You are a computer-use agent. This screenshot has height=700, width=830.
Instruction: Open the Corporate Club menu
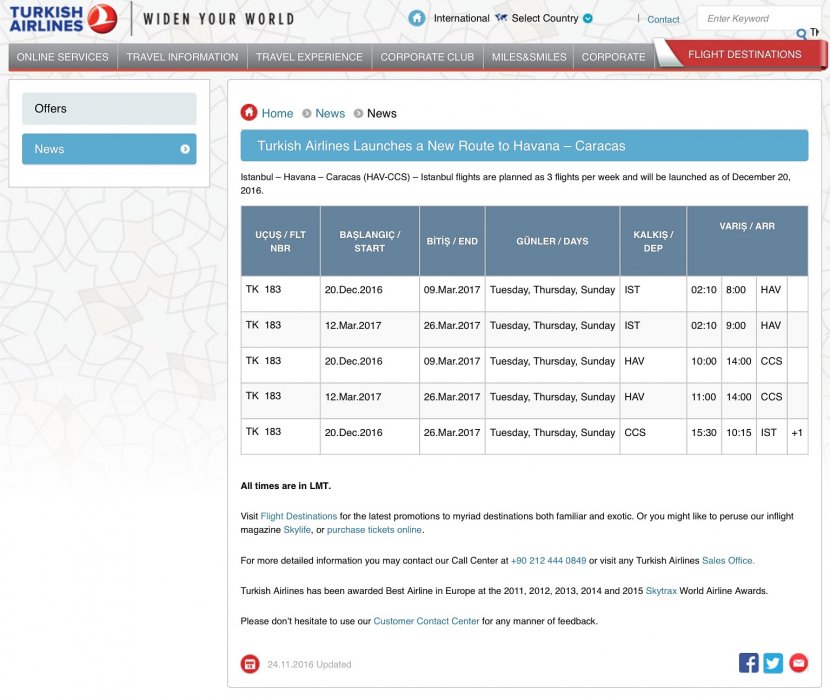click(x=427, y=57)
